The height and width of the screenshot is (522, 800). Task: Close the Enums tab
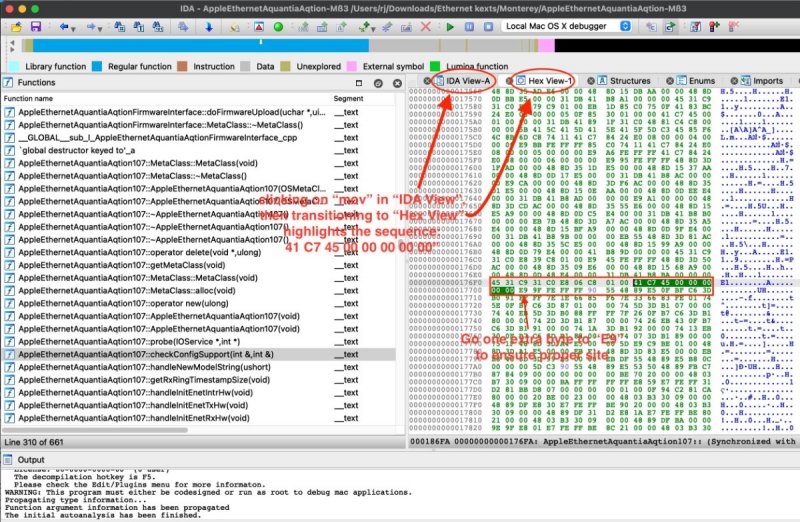669,81
